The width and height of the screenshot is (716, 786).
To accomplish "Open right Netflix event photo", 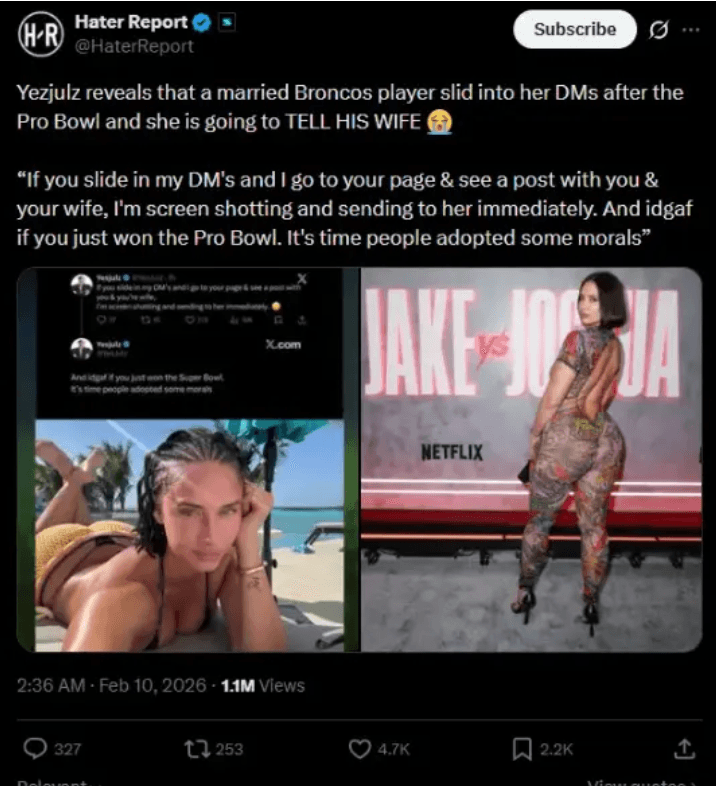I will tap(531, 460).
